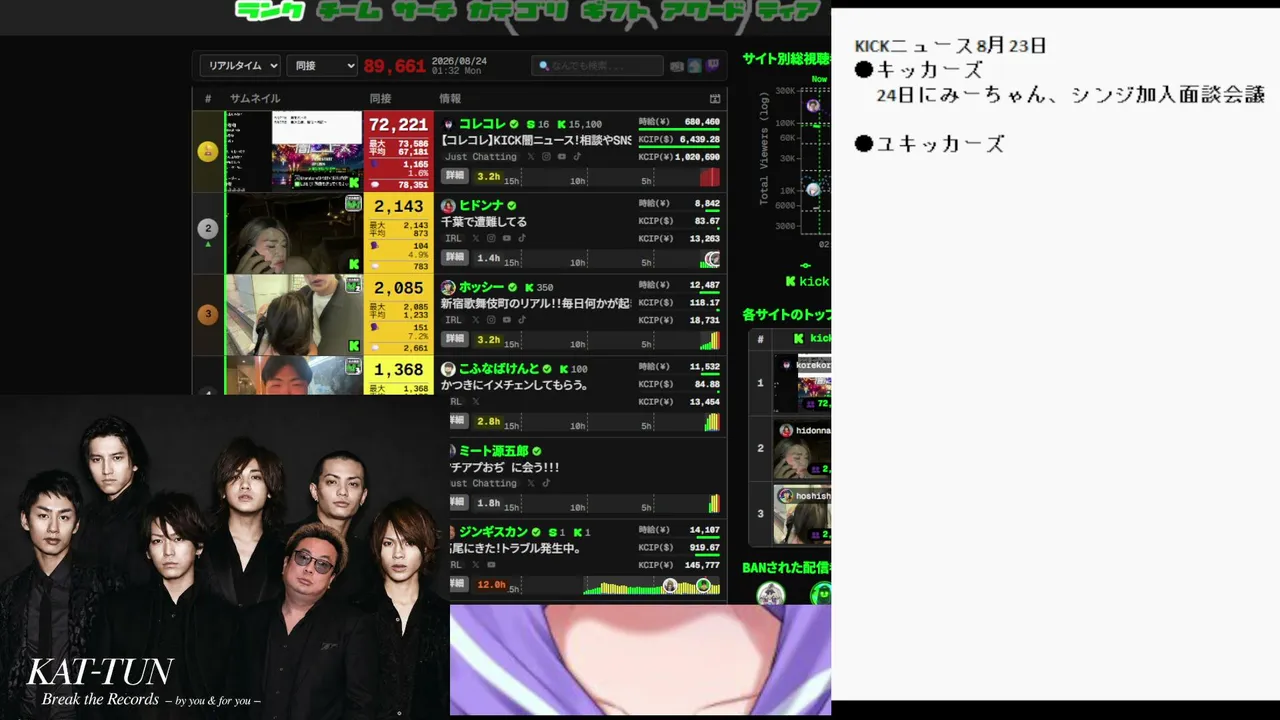Click こふなばけんと's avatar icon
The image size is (1280, 720).
[448, 370]
